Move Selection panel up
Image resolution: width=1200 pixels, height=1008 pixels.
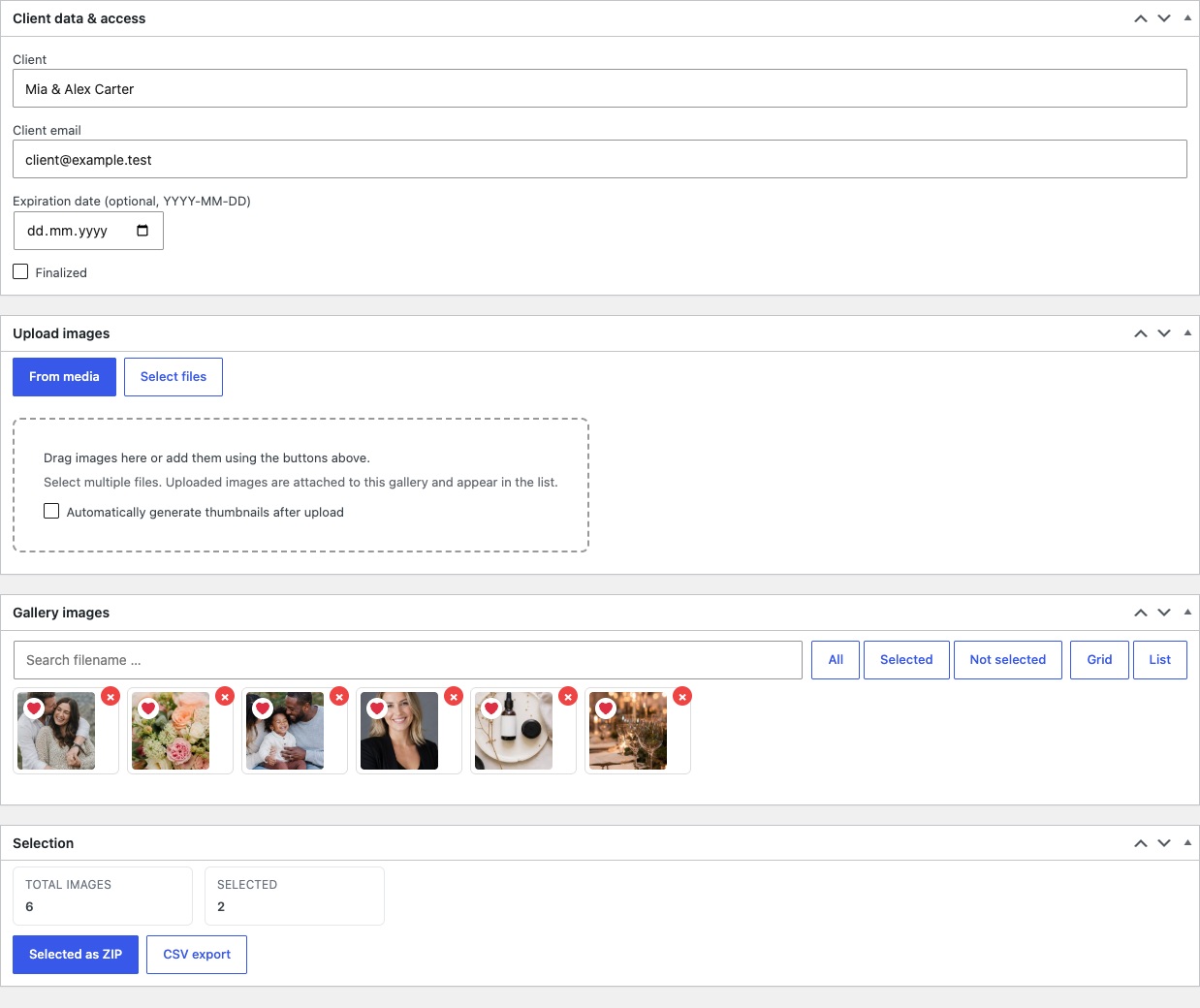point(1141,843)
